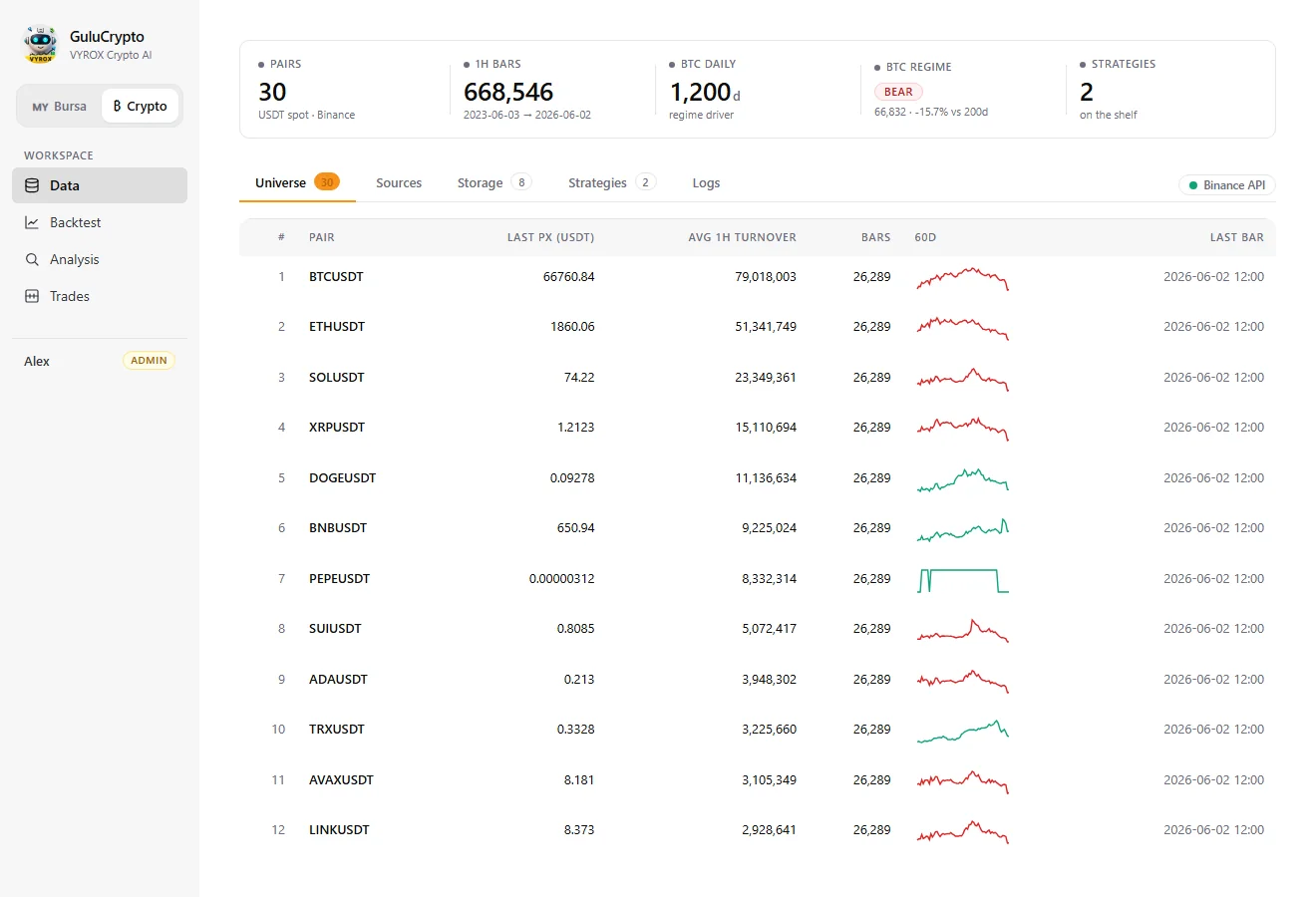The width and height of the screenshot is (1316, 897).
Task: Click the ETHUSDT 60D sparkline
Action: pos(963,328)
